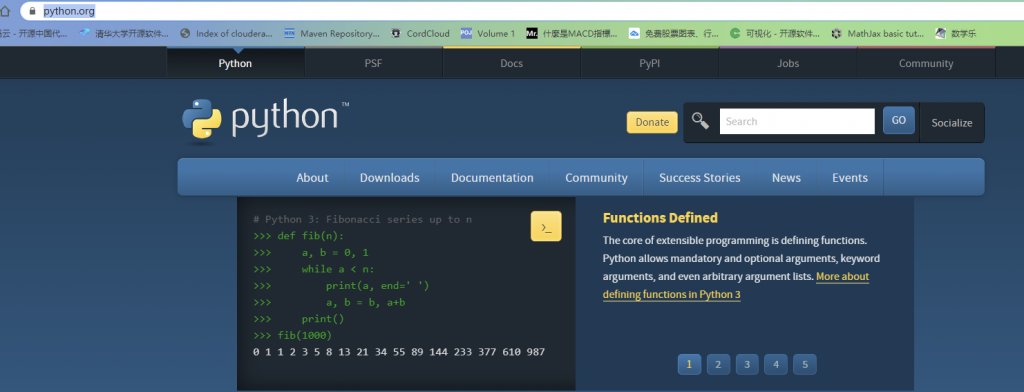Click the lock icon beside python.org

31,11
